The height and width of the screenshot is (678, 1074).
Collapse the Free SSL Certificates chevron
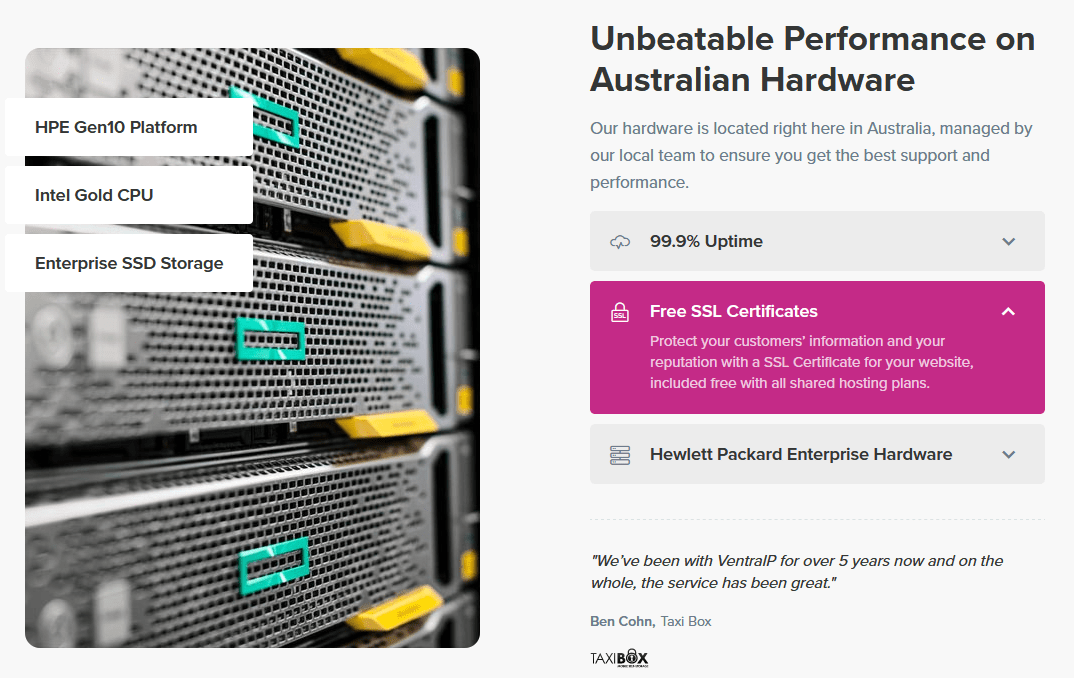coord(1008,312)
